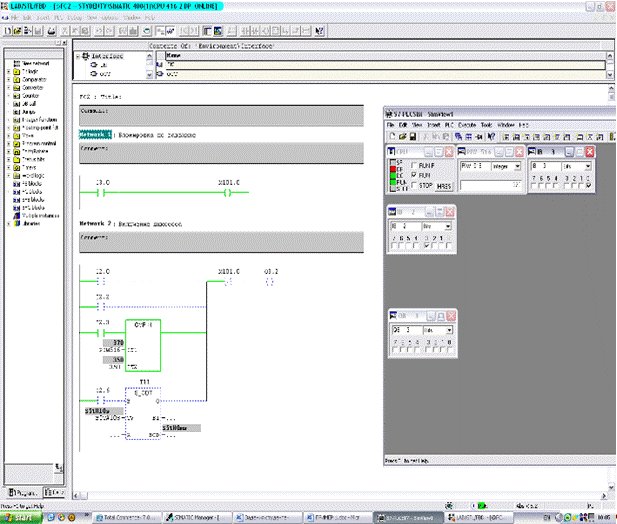617x524 pixels.
Task: Select the New network item in catalog
Action: click(34, 61)
